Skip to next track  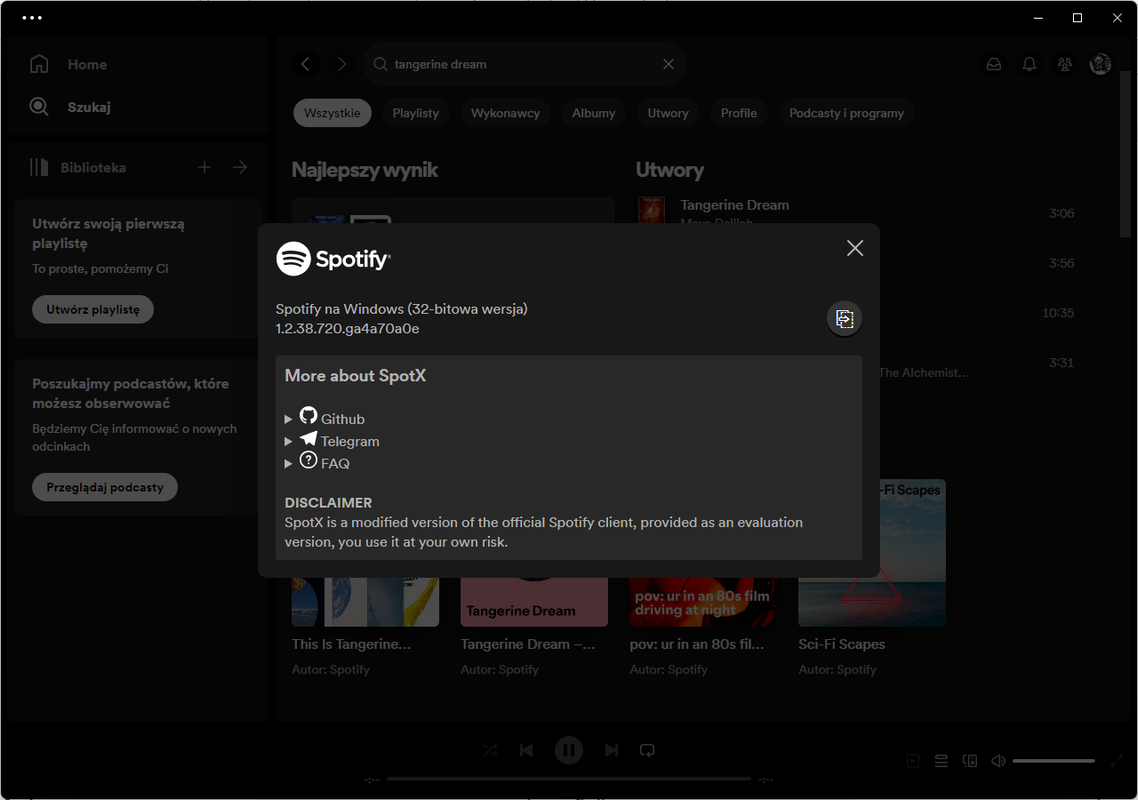point(611,751)
